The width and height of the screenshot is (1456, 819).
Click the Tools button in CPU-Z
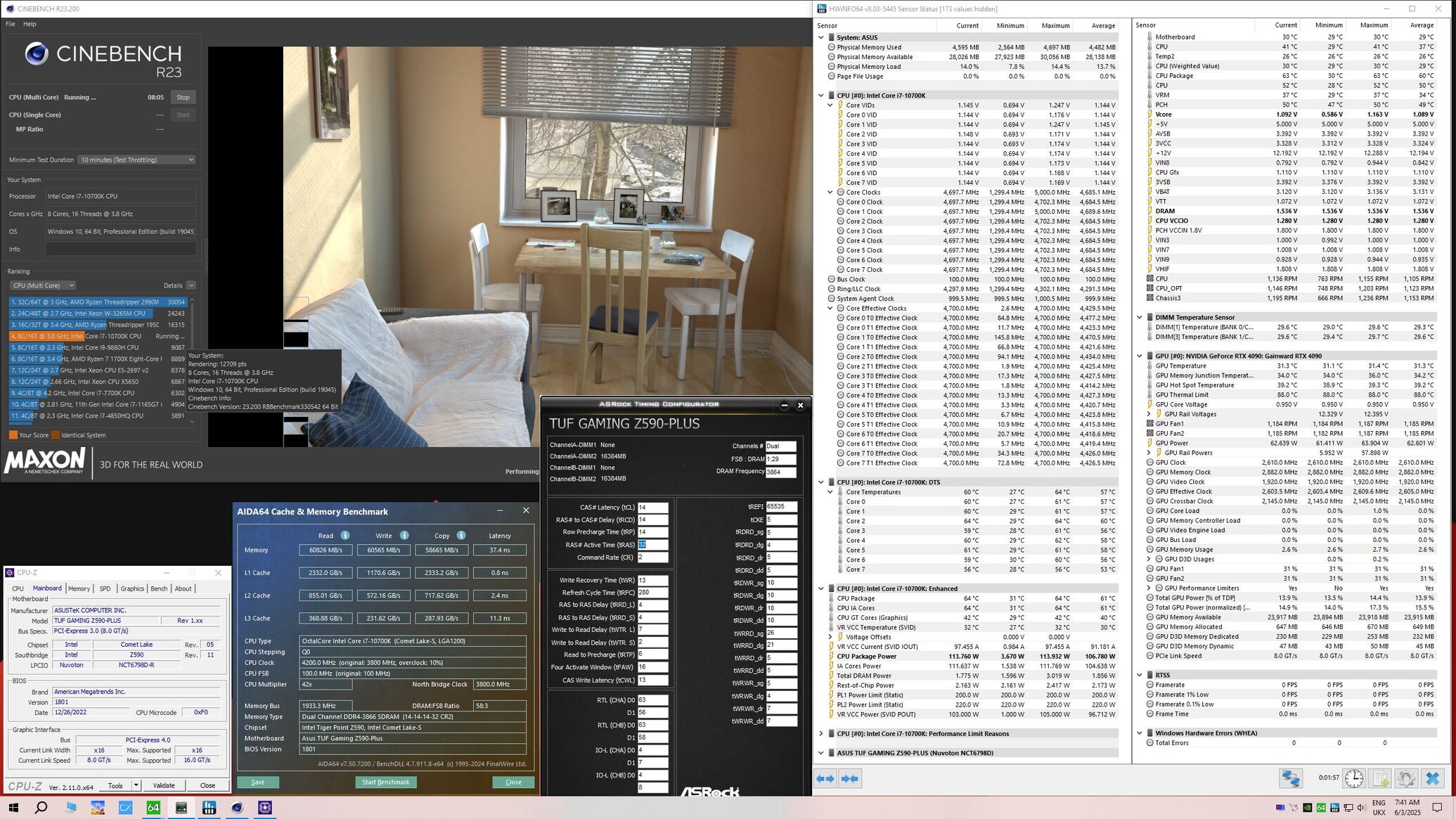point(115,785)
